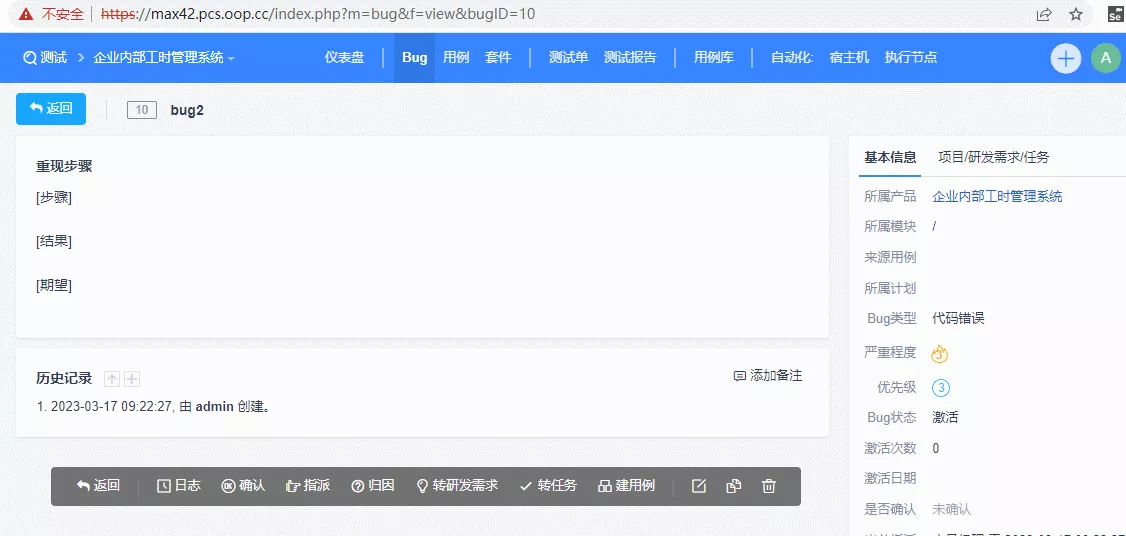
Task: Click the browser share page icon
Action: tap(1044, 14)
